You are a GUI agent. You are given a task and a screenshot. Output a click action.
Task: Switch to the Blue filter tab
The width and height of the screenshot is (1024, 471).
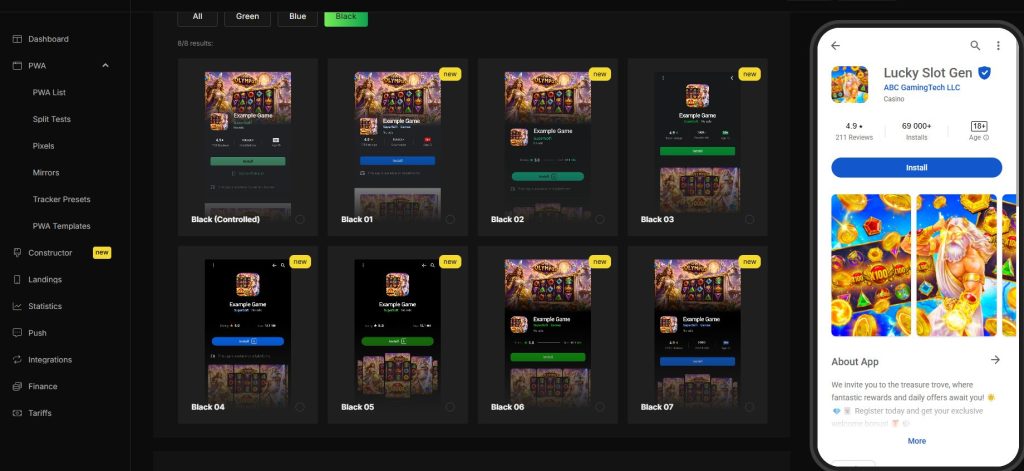point(298,16)
